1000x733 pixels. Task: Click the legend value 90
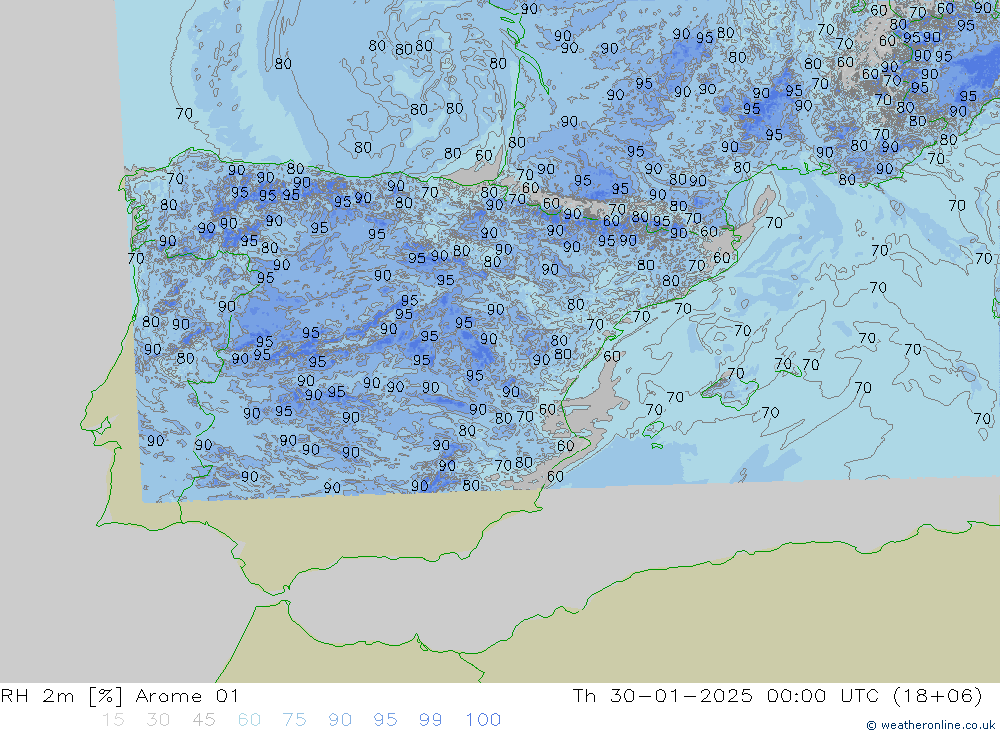(340, 720)
